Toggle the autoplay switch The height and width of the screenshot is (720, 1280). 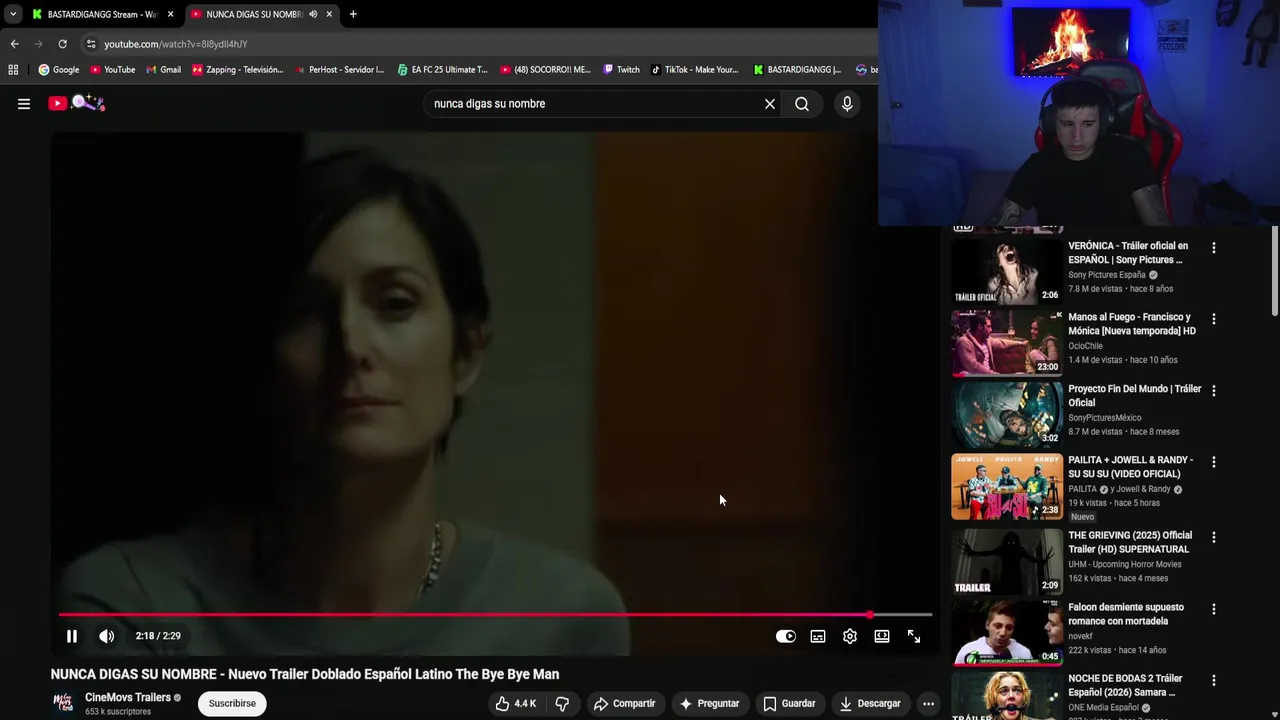[x=786, y=636]
